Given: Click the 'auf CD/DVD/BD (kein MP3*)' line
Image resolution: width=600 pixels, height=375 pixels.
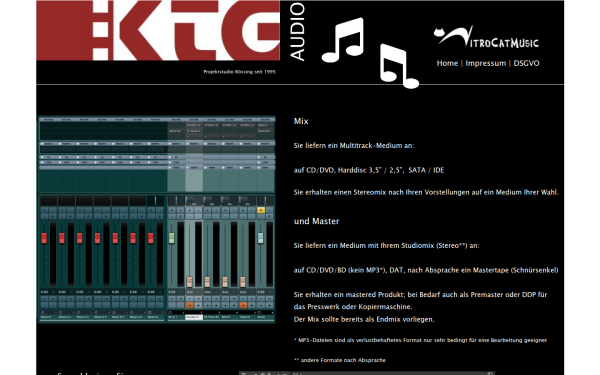Looking at the screenshot, I should click(x=426, y=270).
